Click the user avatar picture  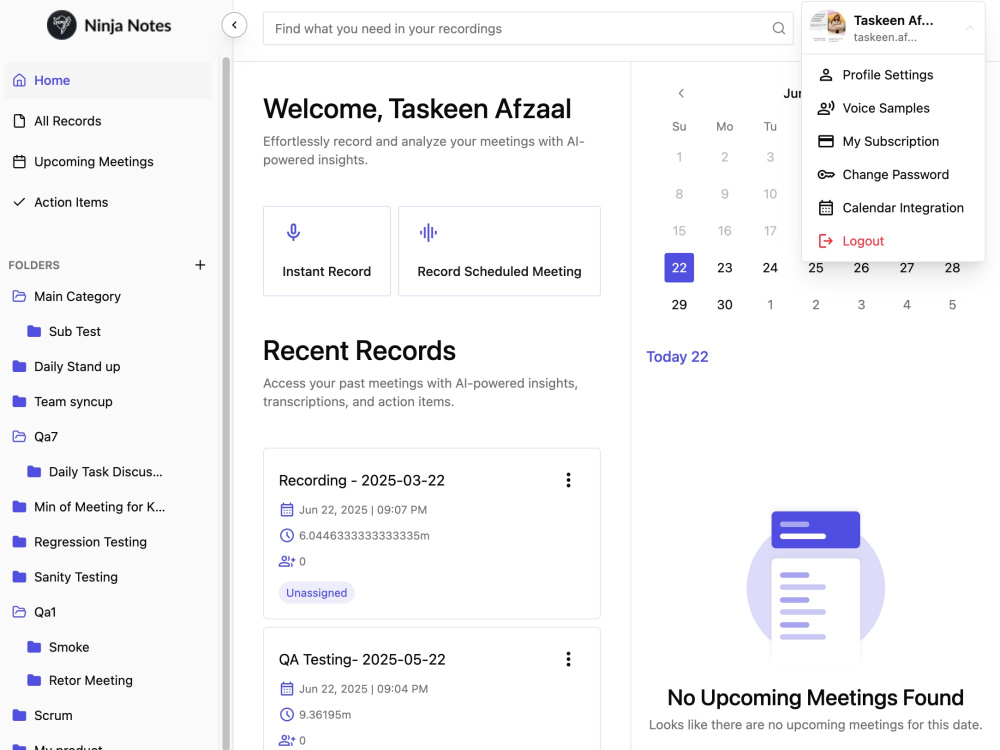(828, 27)
